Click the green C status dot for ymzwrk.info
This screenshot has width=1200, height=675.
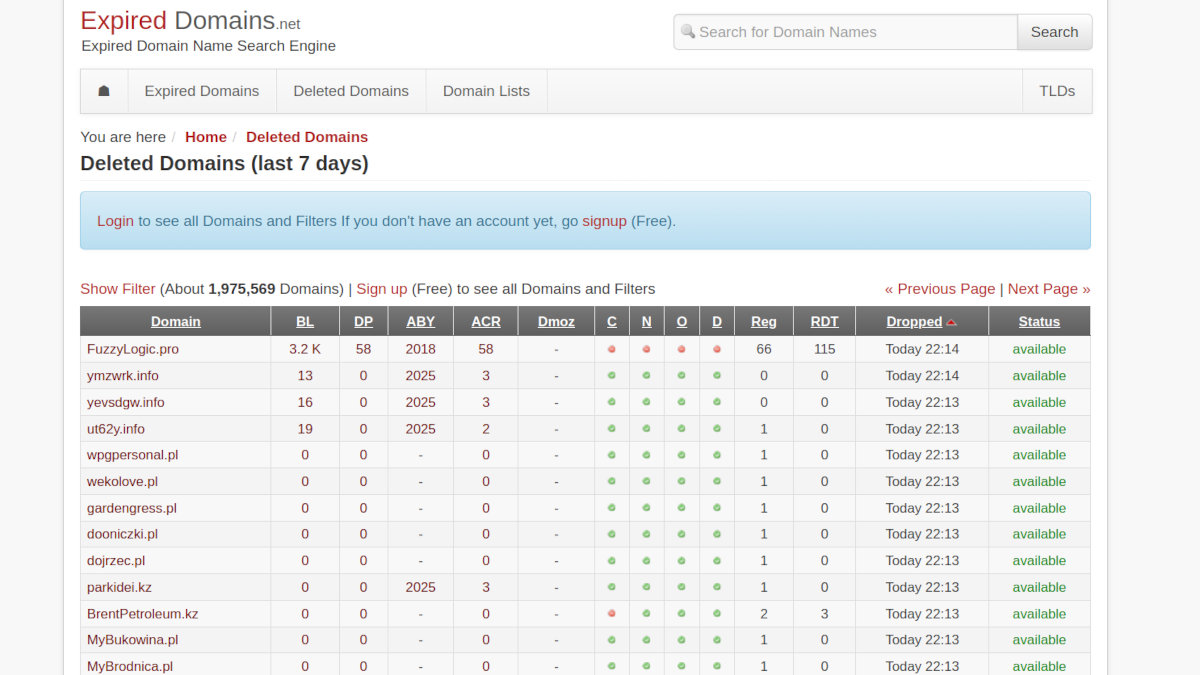(x=612, y=376)
